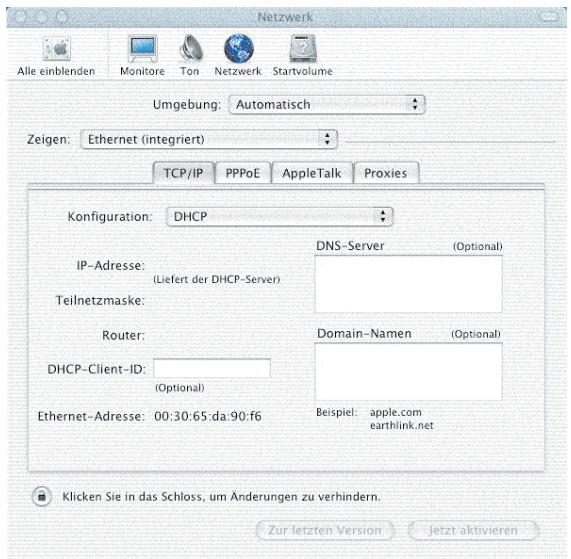Click the example text earthlink.net
The image size is (571, 559).
402,425
